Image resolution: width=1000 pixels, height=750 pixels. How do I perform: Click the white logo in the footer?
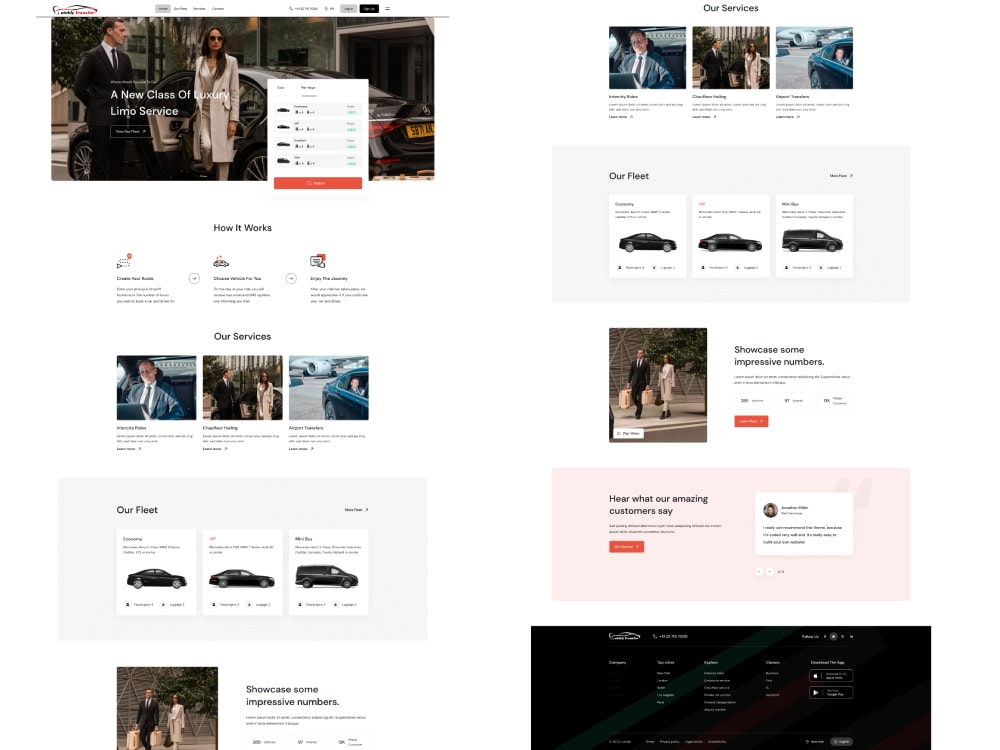pos(624,636)
